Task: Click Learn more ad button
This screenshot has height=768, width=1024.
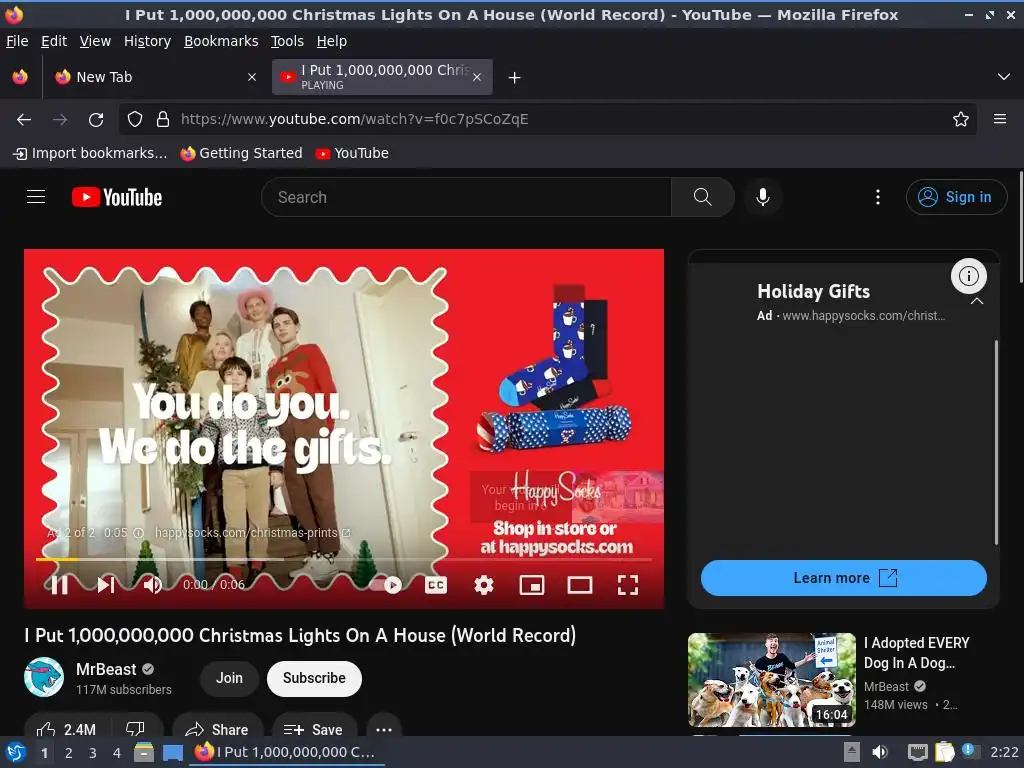Action: point(843,578)
